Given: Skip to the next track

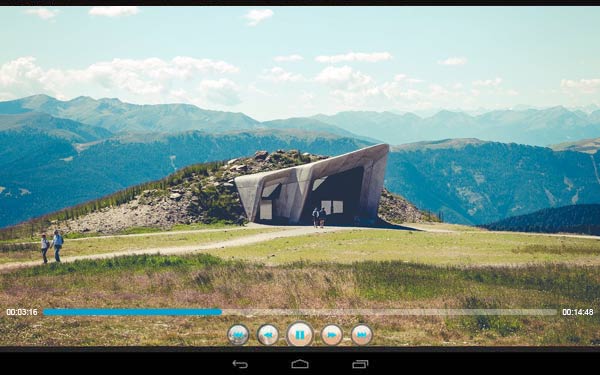Looking at the screenshot, I should point(362,335).
